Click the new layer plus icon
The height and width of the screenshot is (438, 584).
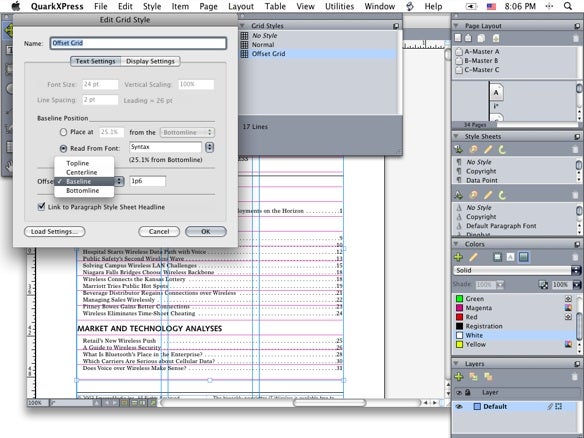click(459, 377)
